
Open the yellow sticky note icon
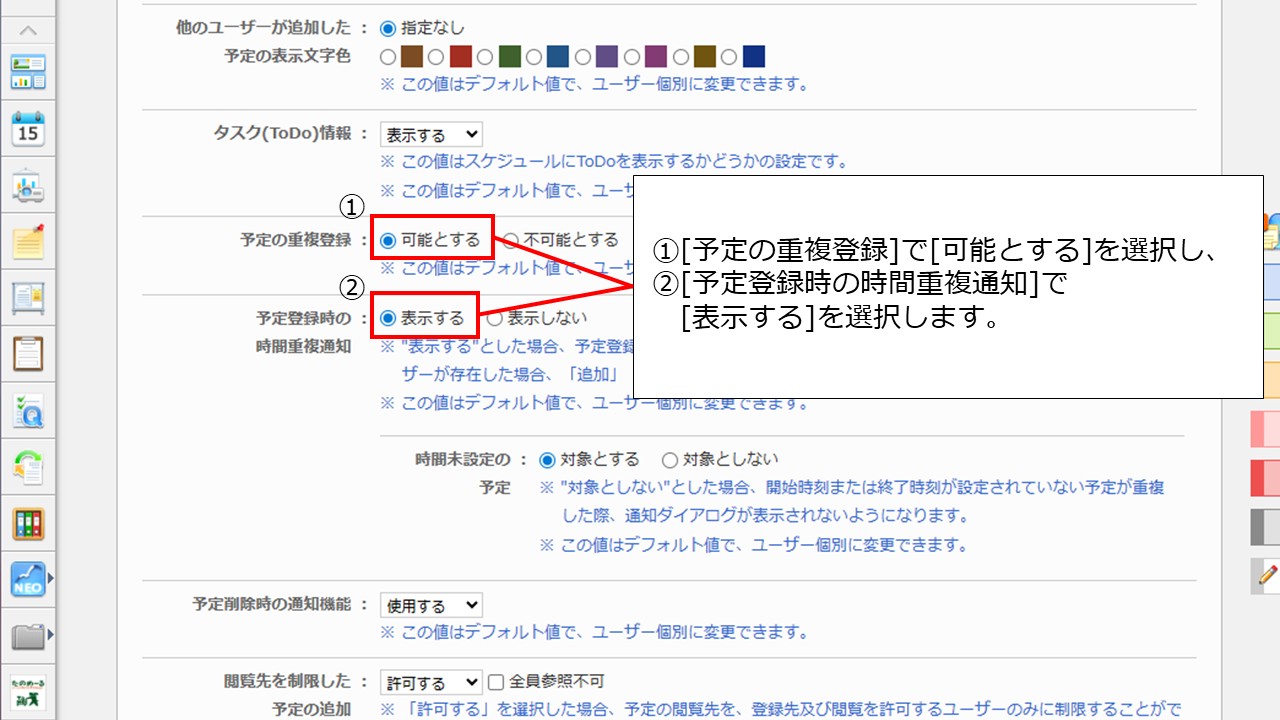tap(29, 243)
